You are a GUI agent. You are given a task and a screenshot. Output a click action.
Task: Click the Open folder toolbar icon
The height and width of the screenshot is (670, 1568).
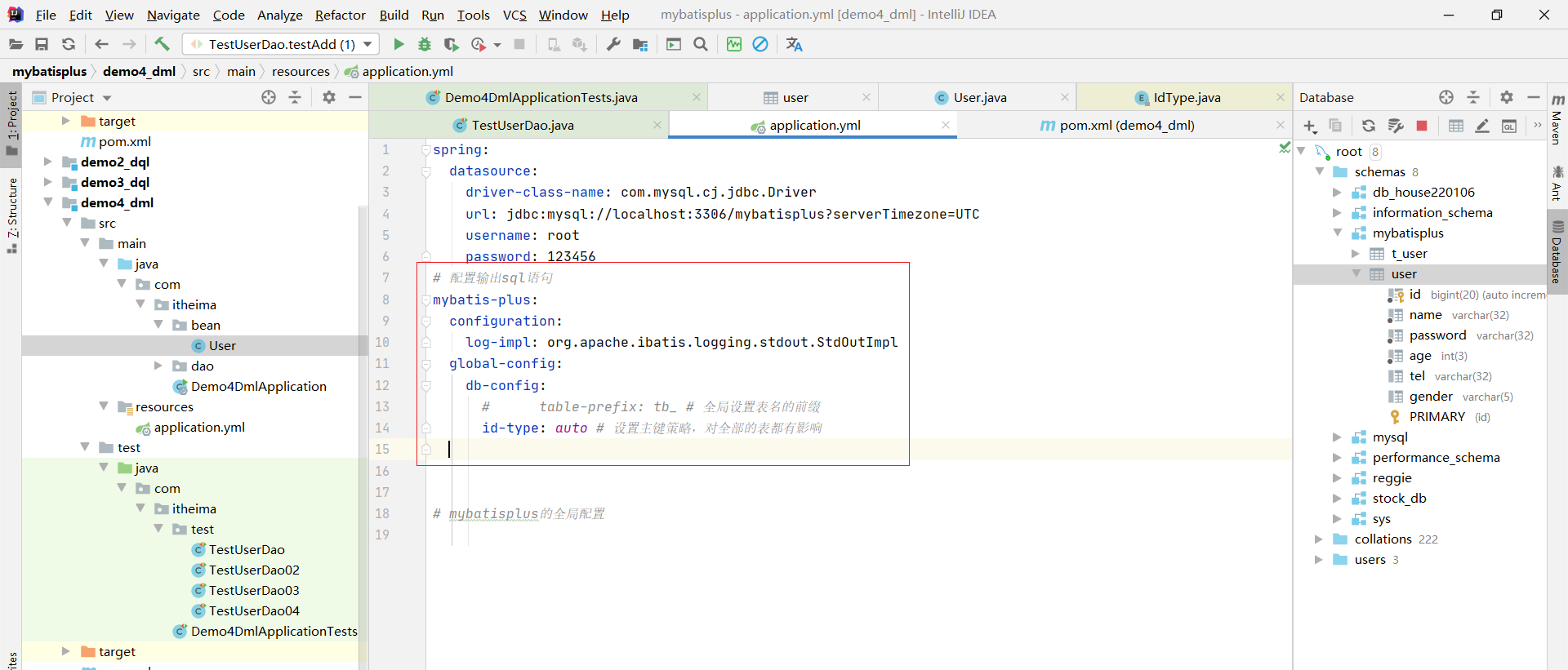pyautogui.click(x=16, y=44)
